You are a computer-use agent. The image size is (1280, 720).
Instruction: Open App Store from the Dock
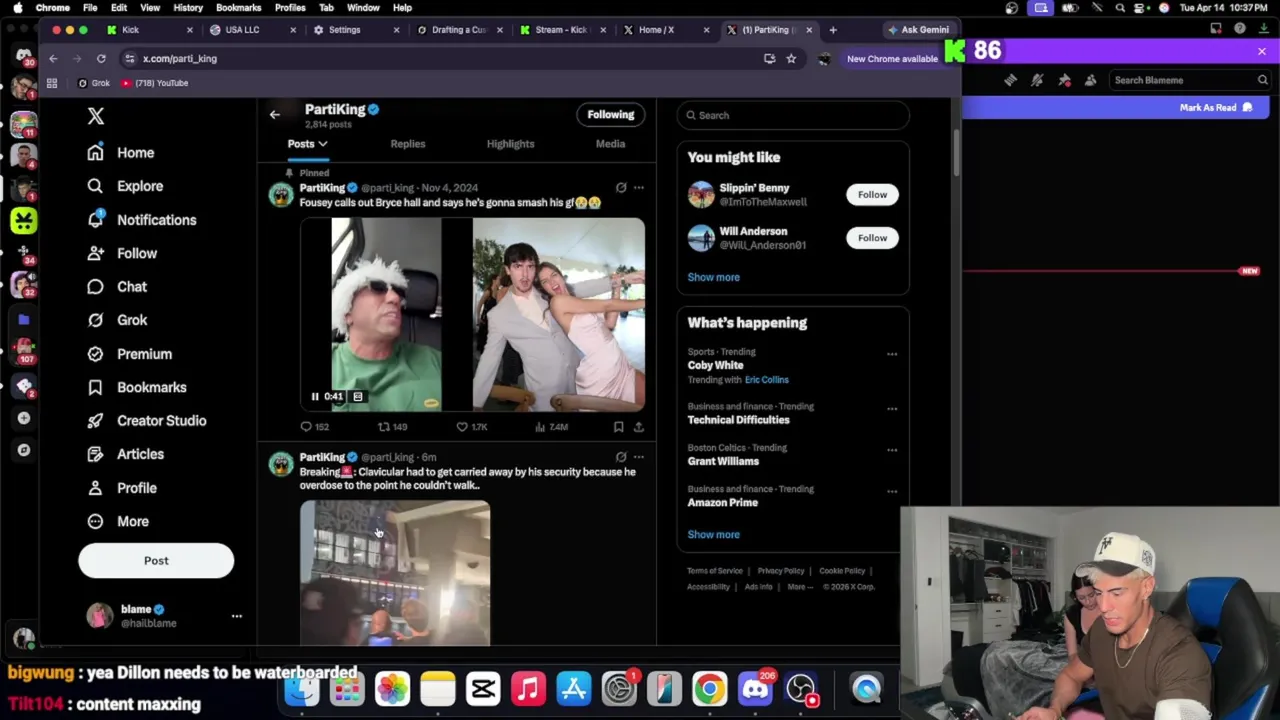(574, 689)
